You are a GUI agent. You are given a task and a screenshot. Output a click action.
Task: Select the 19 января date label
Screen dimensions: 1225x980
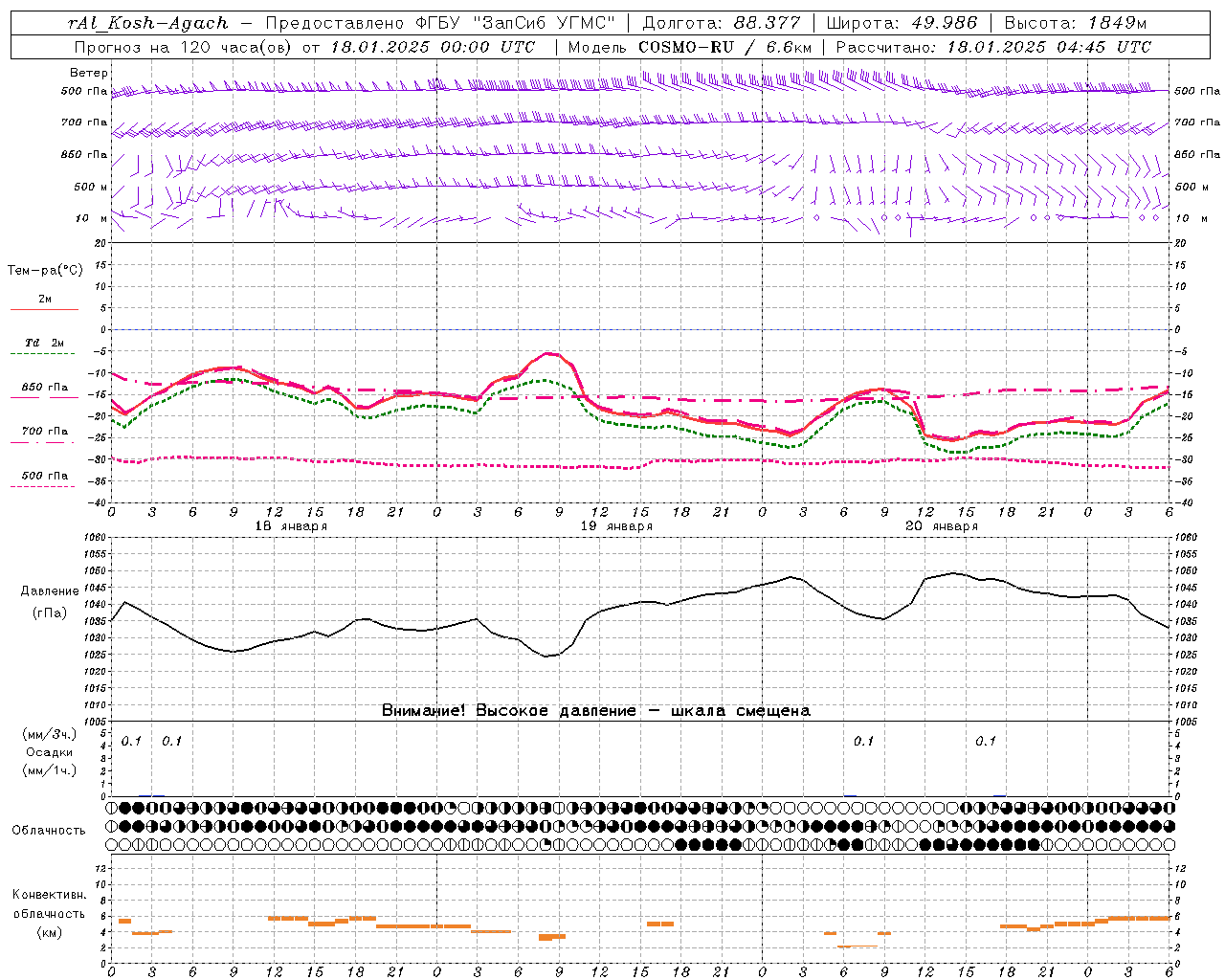(x=616, y=526)
